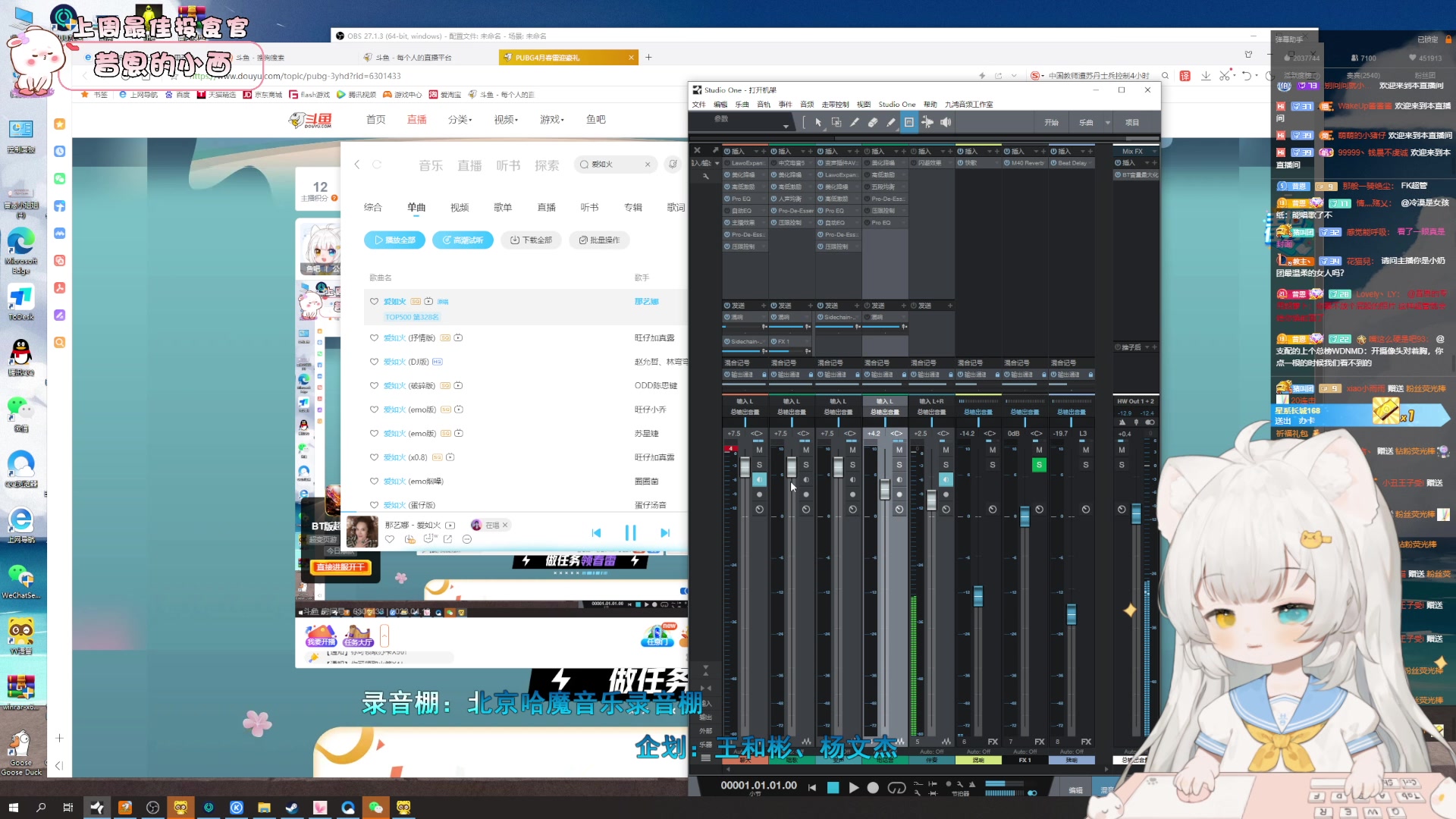Expand the Mix FX dropdown

pyautogui.click(x=1154, y=152)
